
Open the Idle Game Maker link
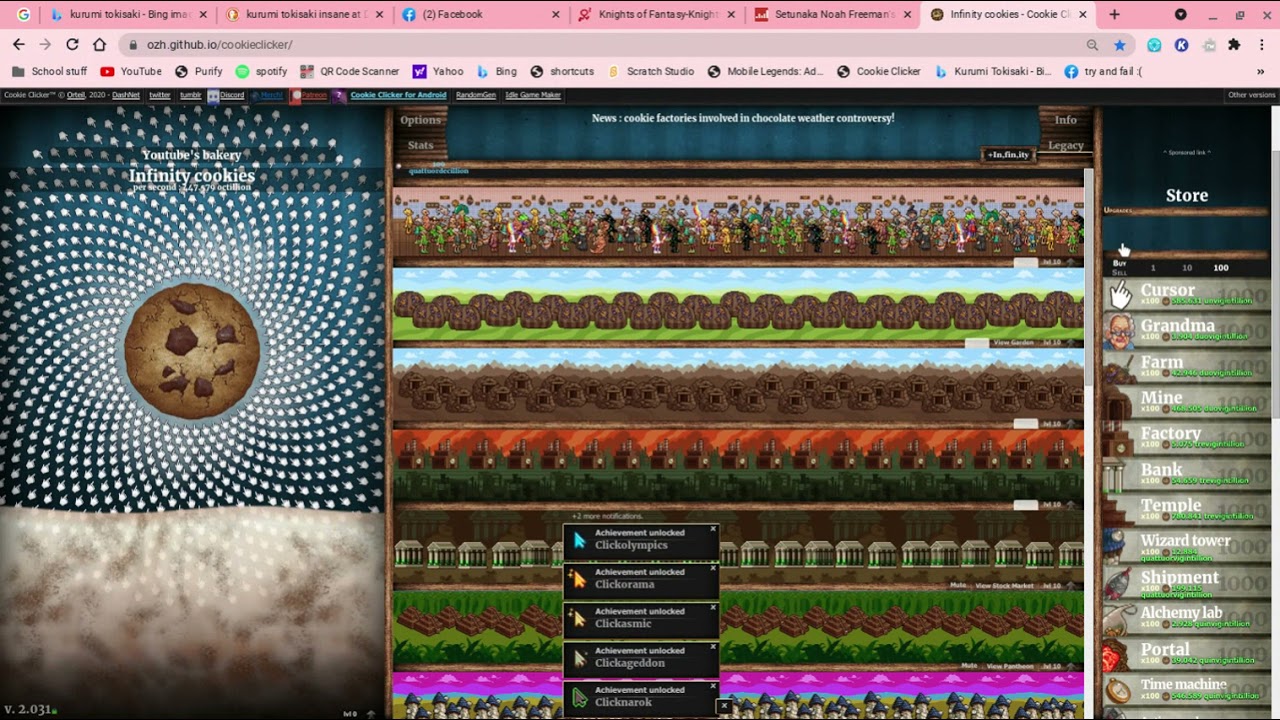533,95
